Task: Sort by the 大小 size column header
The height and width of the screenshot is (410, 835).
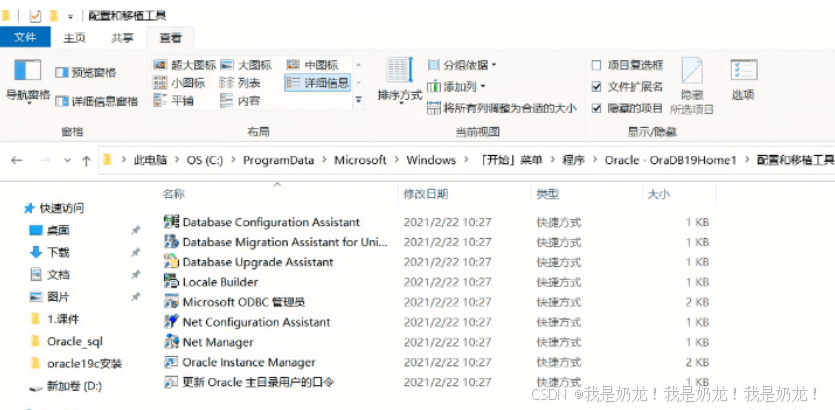Action: [x=658, y=194]
